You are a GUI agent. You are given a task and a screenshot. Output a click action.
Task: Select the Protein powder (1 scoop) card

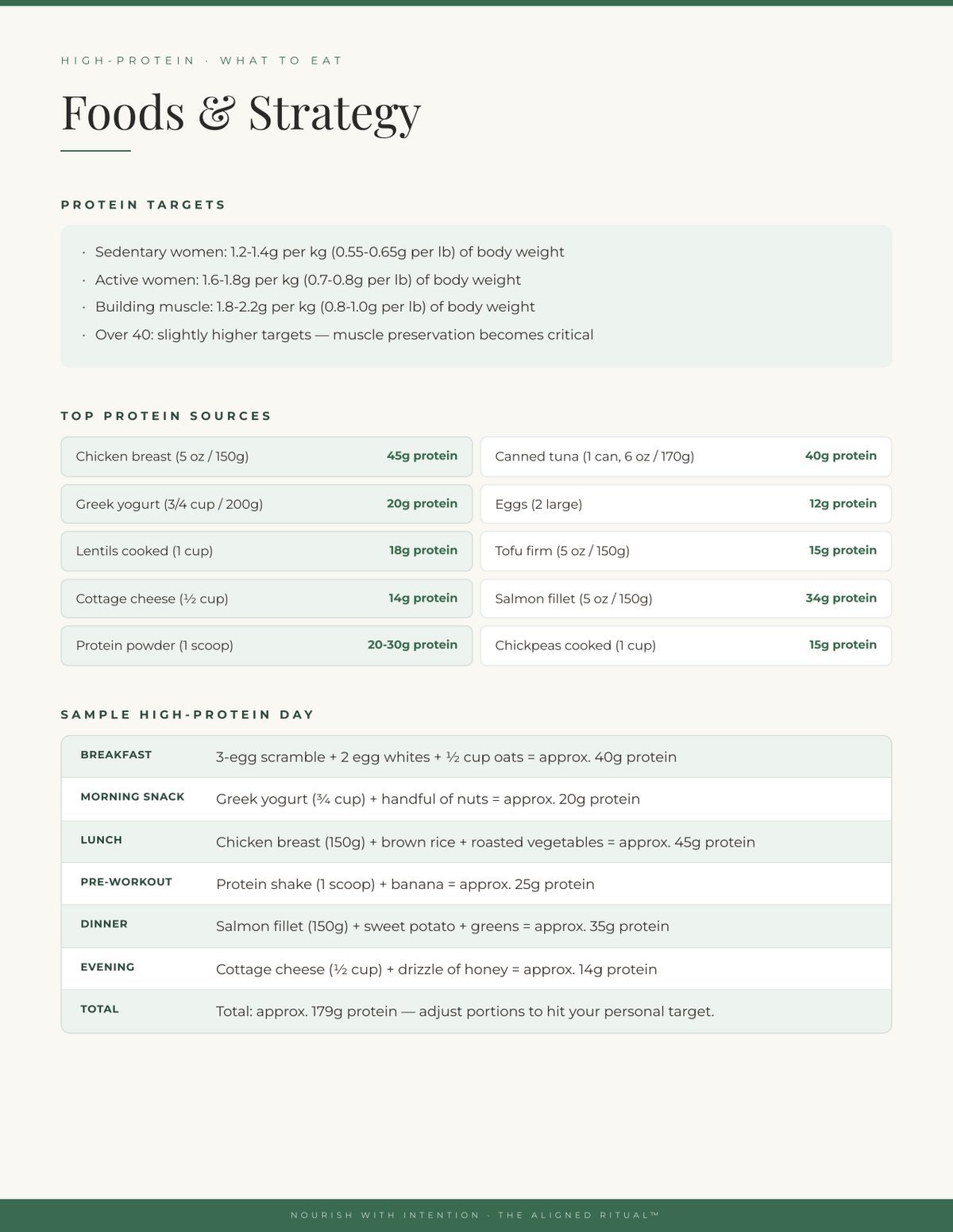click(267, 645)
